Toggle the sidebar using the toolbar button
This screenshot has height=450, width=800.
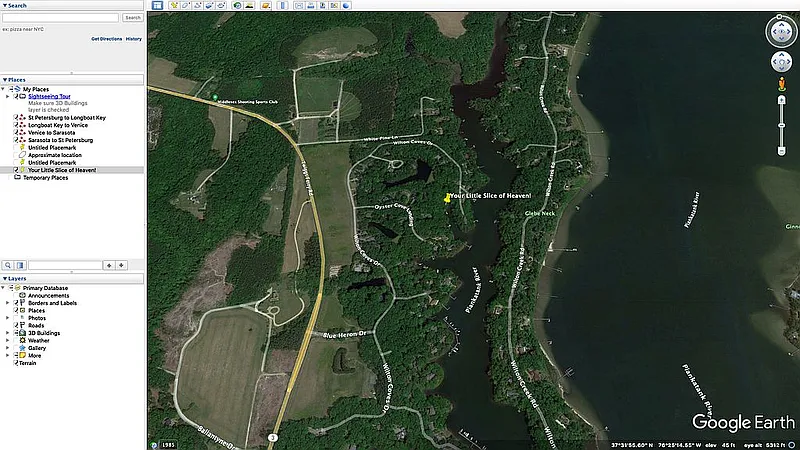point(156,5)
